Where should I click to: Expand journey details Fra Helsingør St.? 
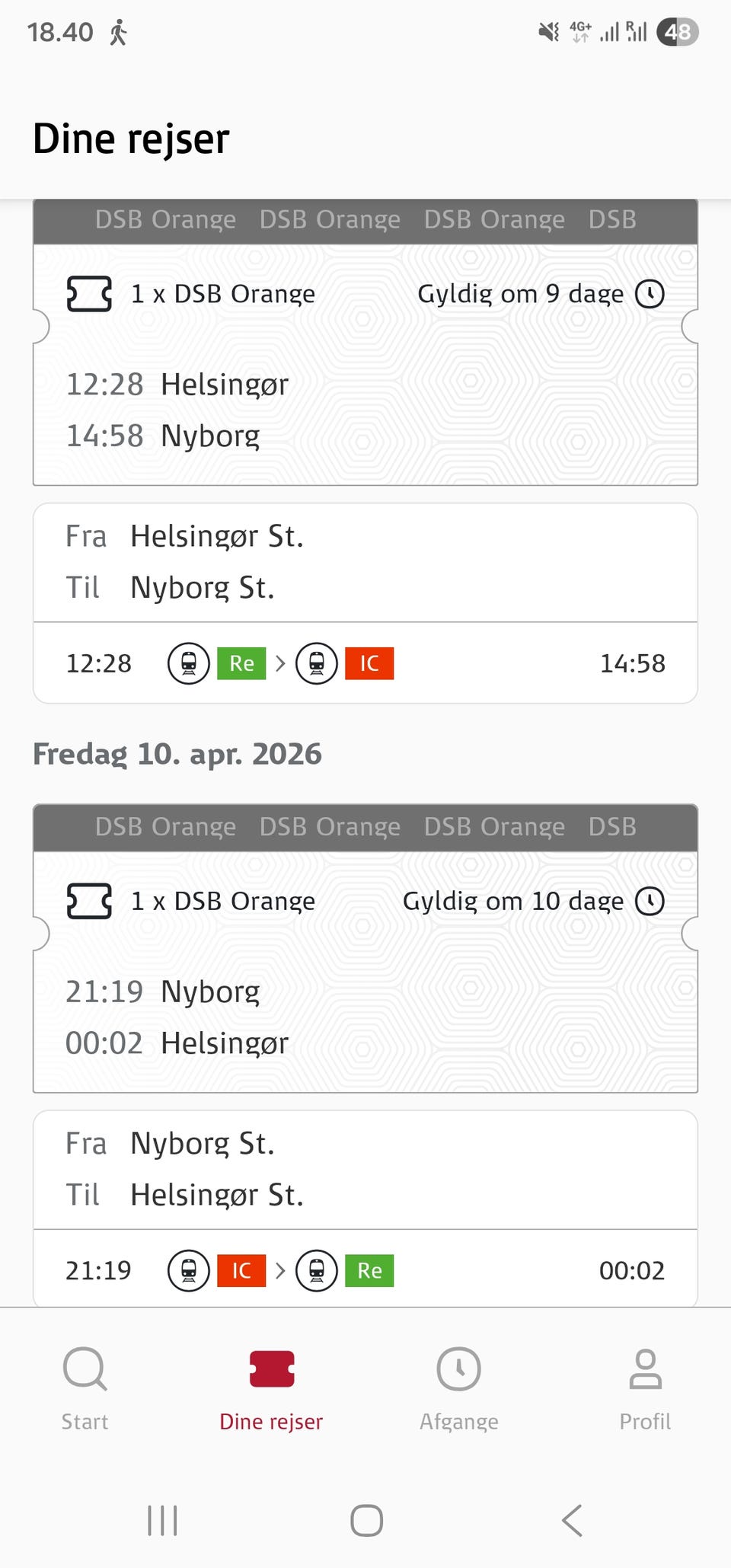click(365, 562)
